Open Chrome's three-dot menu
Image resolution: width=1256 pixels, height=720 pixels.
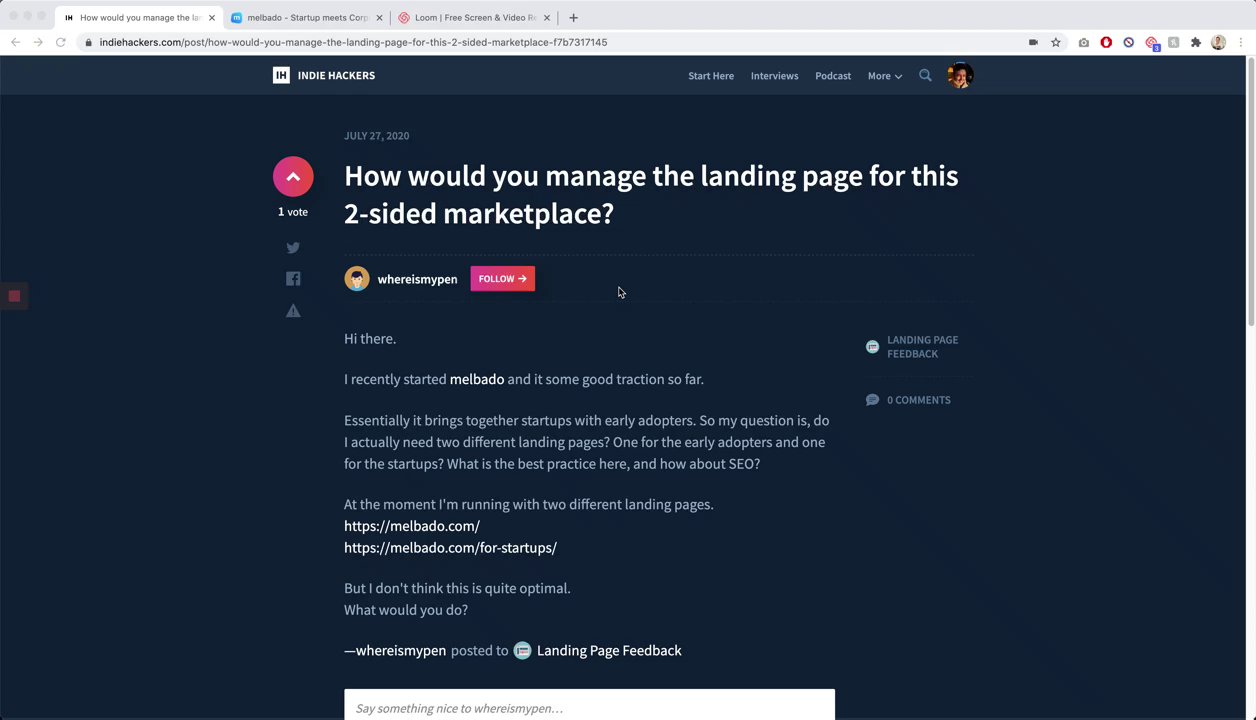click(1241, 42)
